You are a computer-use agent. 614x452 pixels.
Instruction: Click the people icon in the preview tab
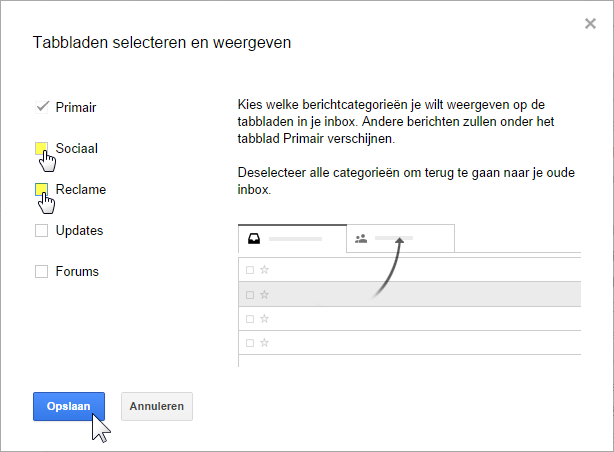coord(361,238)
